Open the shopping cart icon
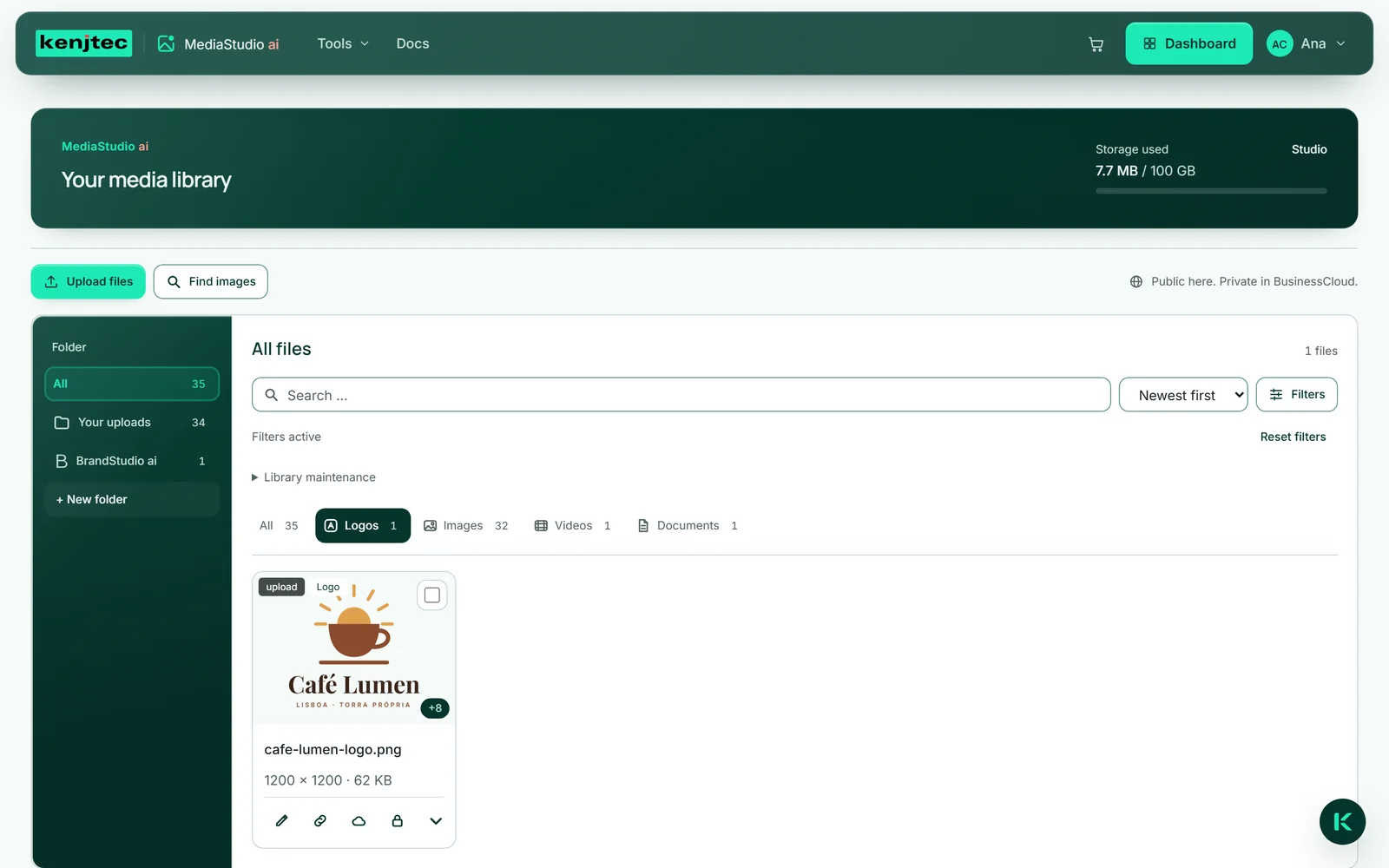The image size is (1389, 868). [1096, 44]
